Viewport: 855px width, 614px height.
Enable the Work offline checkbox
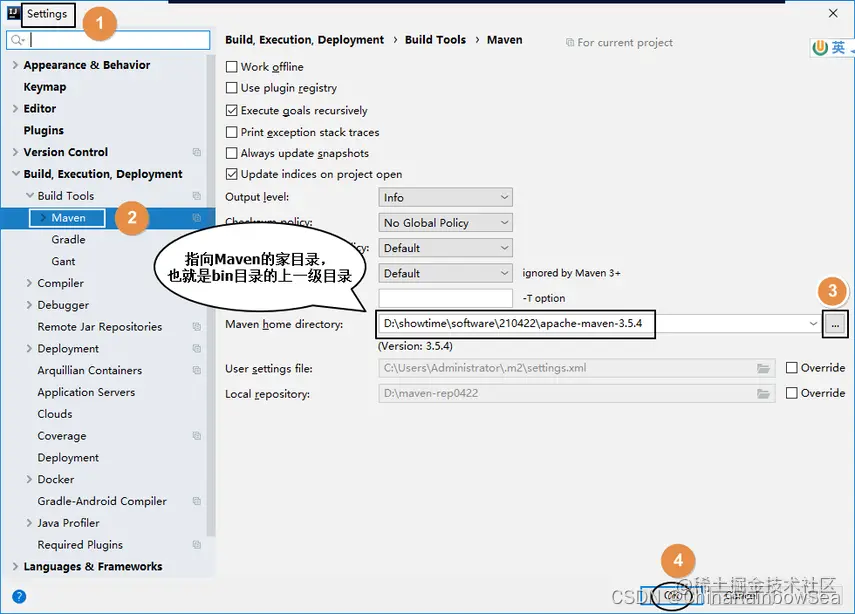(x=232, y=67)
